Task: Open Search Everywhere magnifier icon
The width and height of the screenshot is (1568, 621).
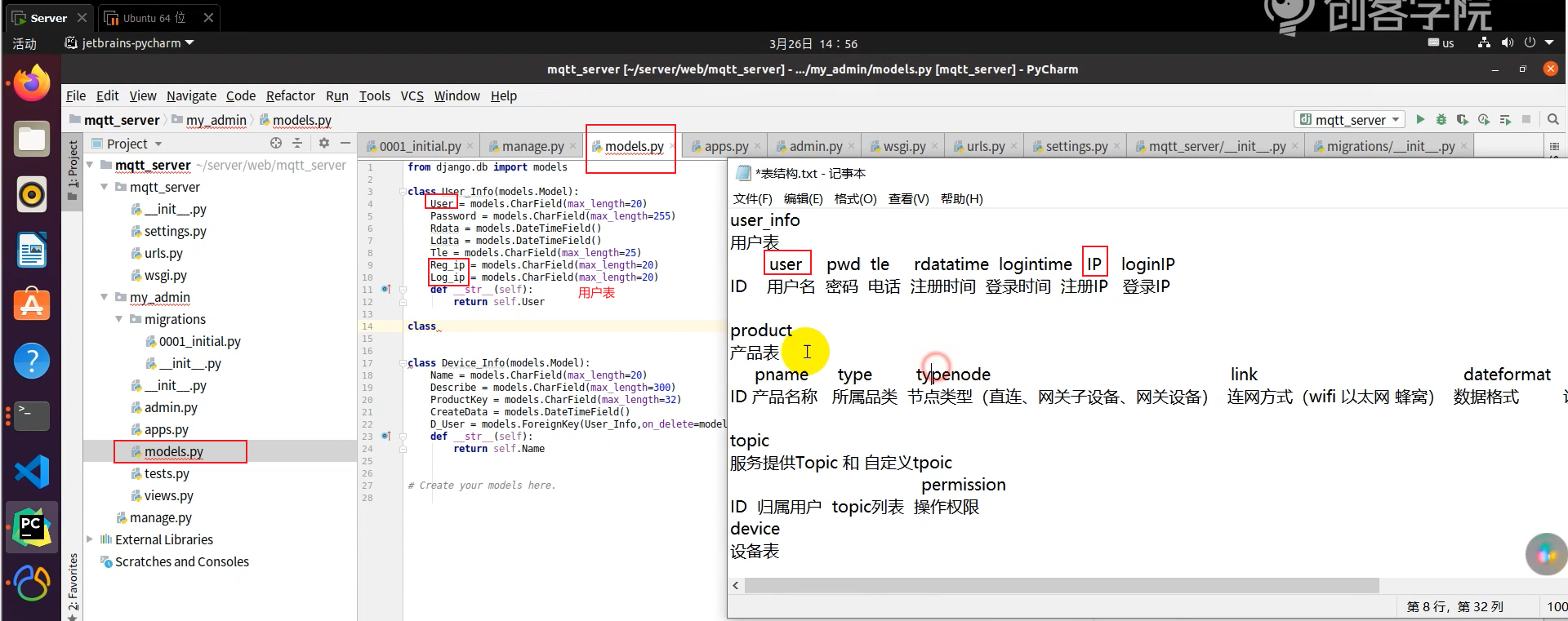Action: (x=1553, y=119)
